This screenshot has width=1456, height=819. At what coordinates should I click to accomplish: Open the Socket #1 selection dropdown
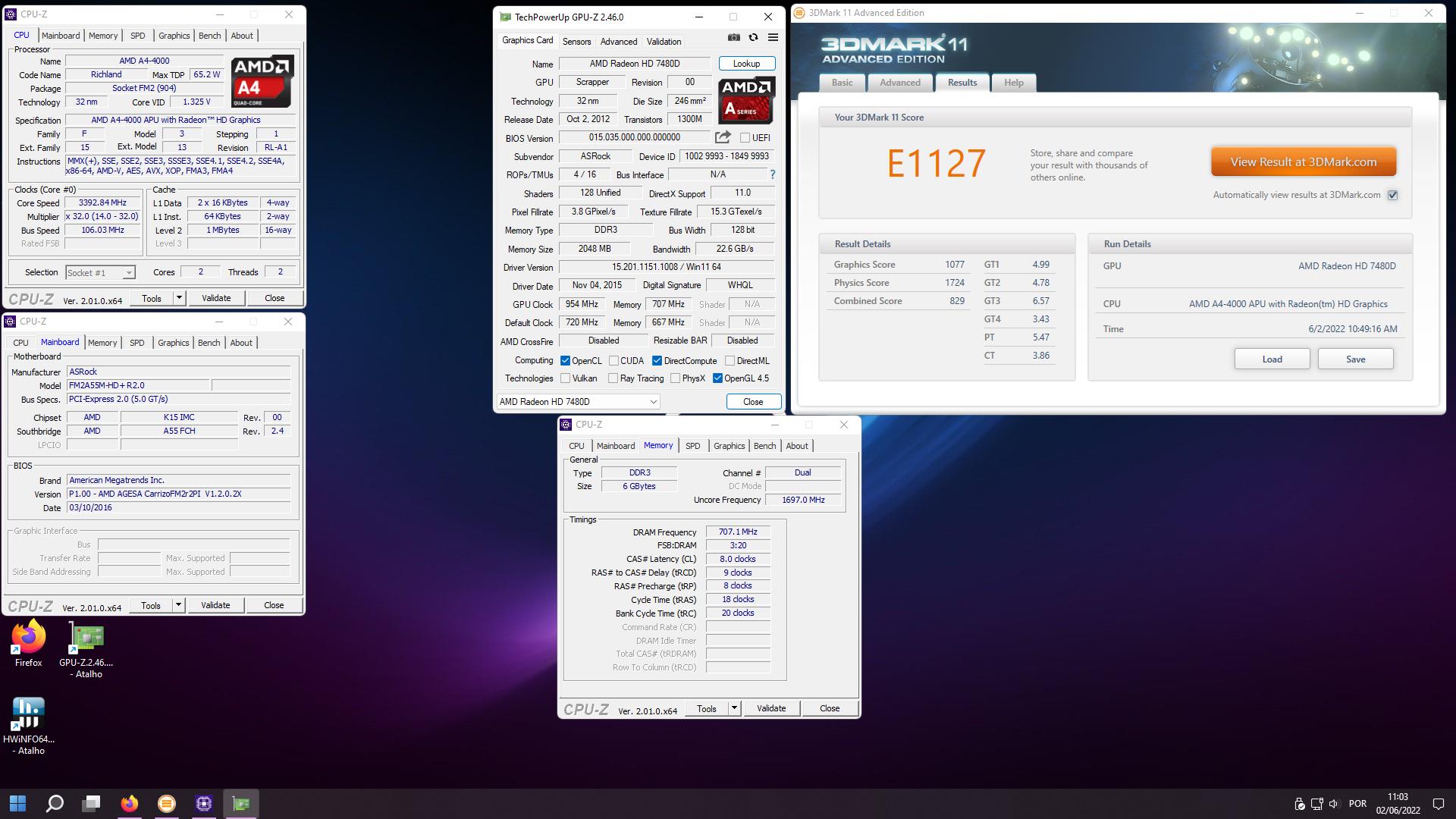100,272
